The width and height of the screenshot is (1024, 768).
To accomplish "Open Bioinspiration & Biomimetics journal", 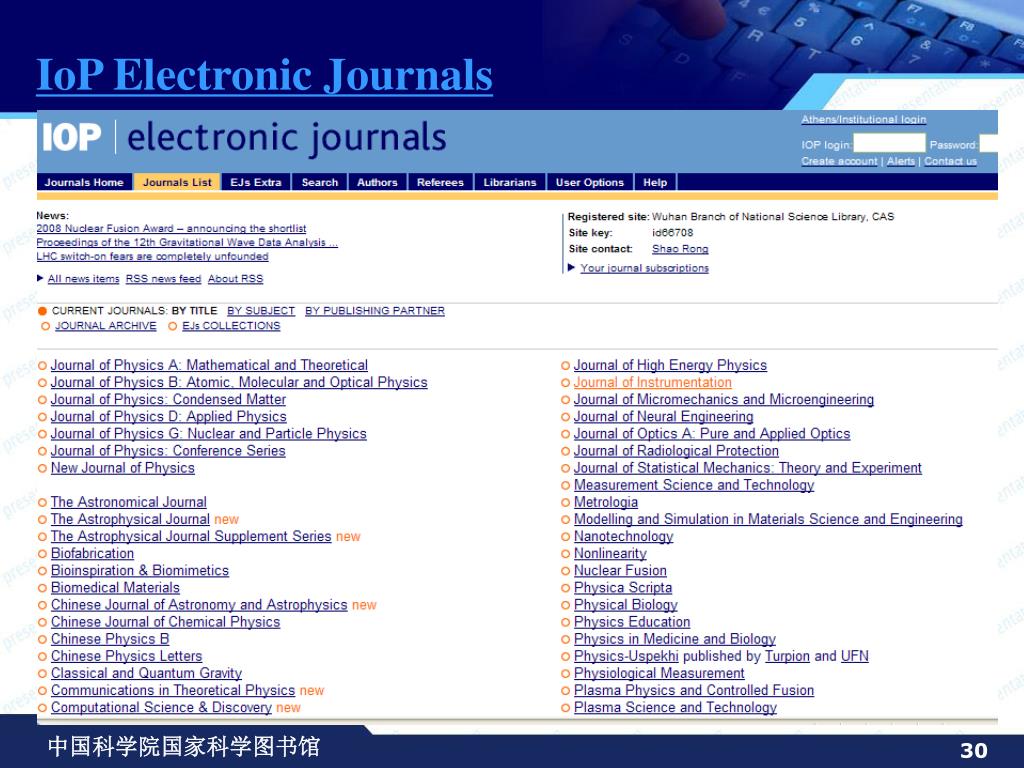I will 140,570.
